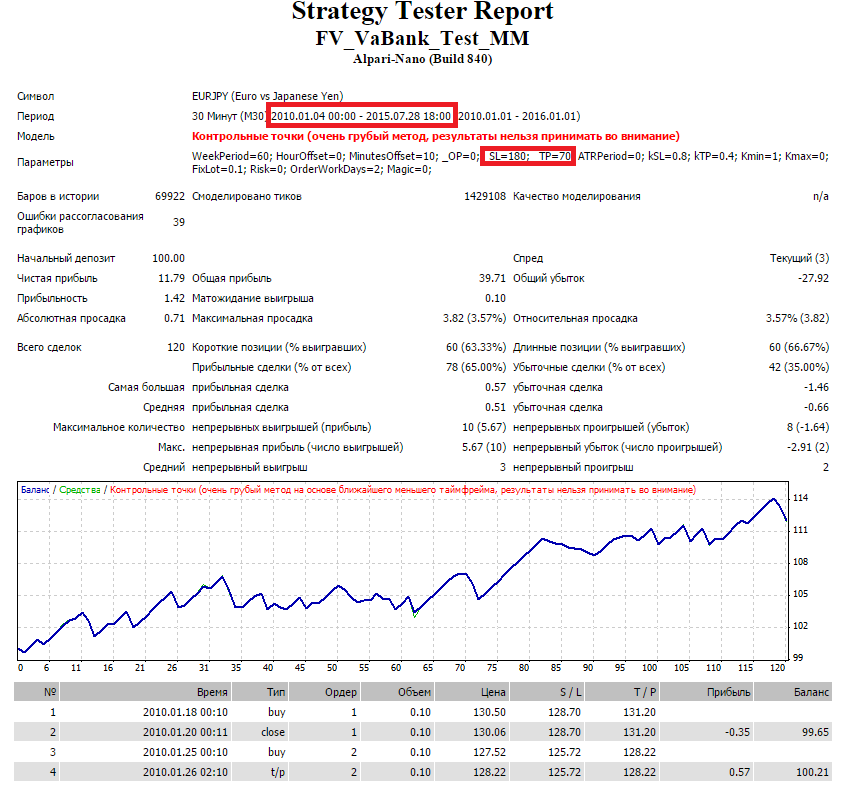Click the Средства chart legend label
The width and height of the screenshot is (849, 785).
[x=80, y=490]
